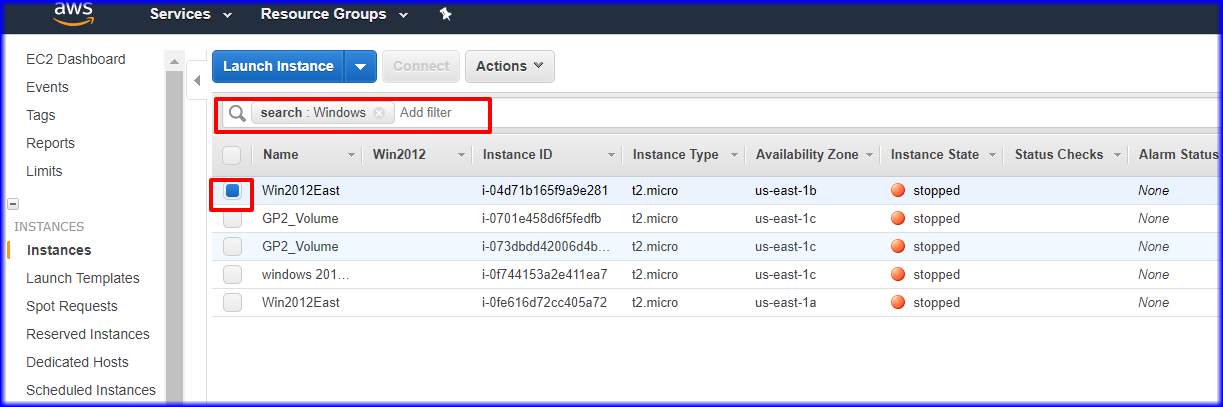Click the search magnifier icon in filter bar
Viewport: 1223px width, 407px height.
click(x=237, y=113)
